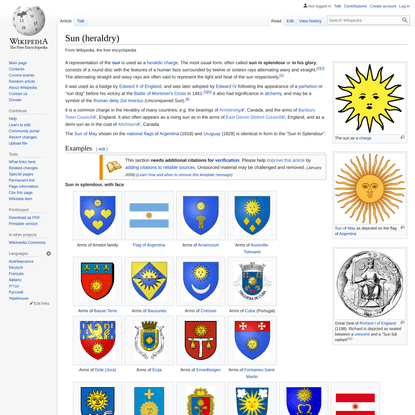
Task: Switch to the Talk tab
Action: coord(80,21)
